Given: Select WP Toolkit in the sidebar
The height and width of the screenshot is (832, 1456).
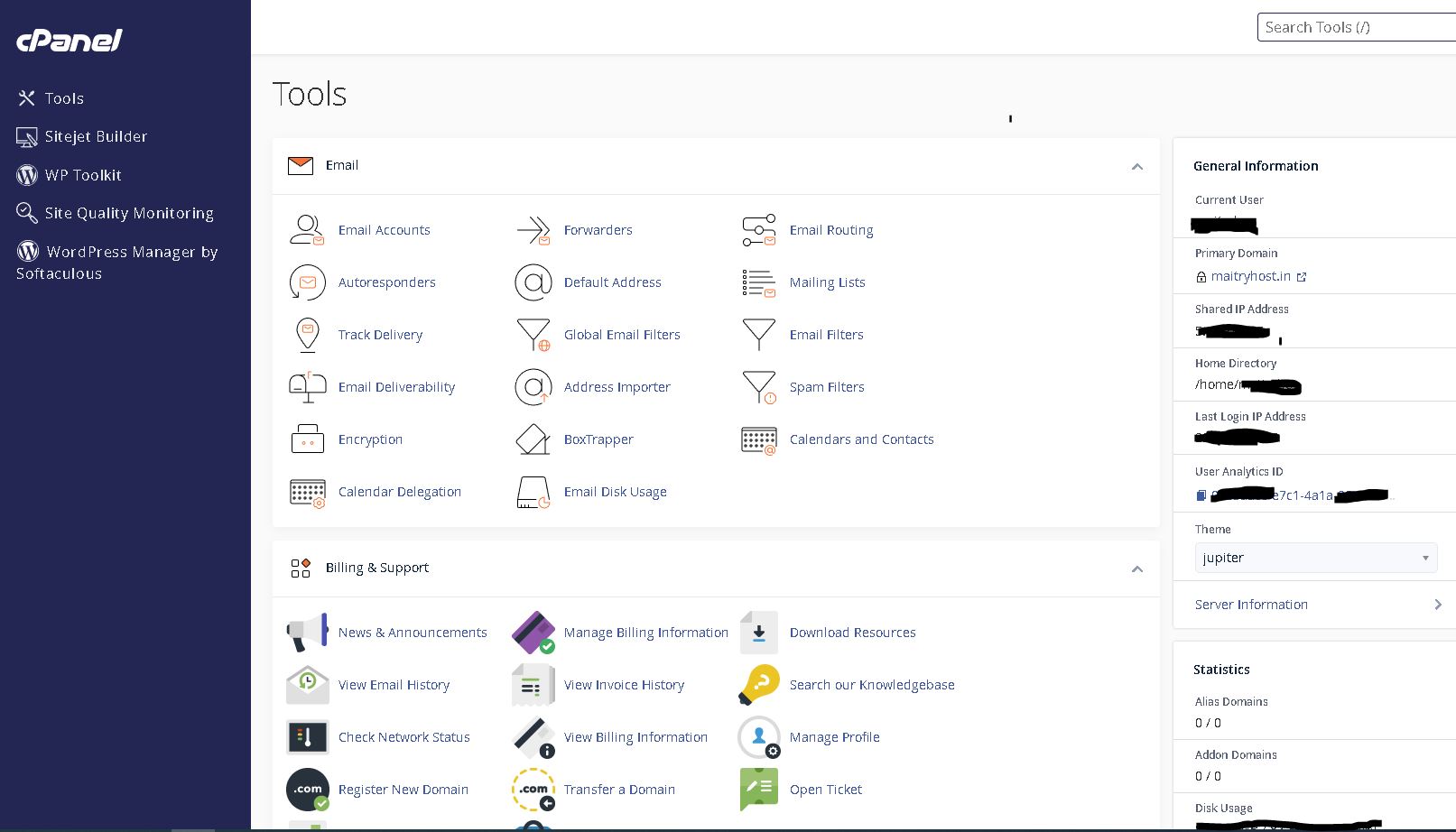Looking at the screenshot, I should (83, 175).
